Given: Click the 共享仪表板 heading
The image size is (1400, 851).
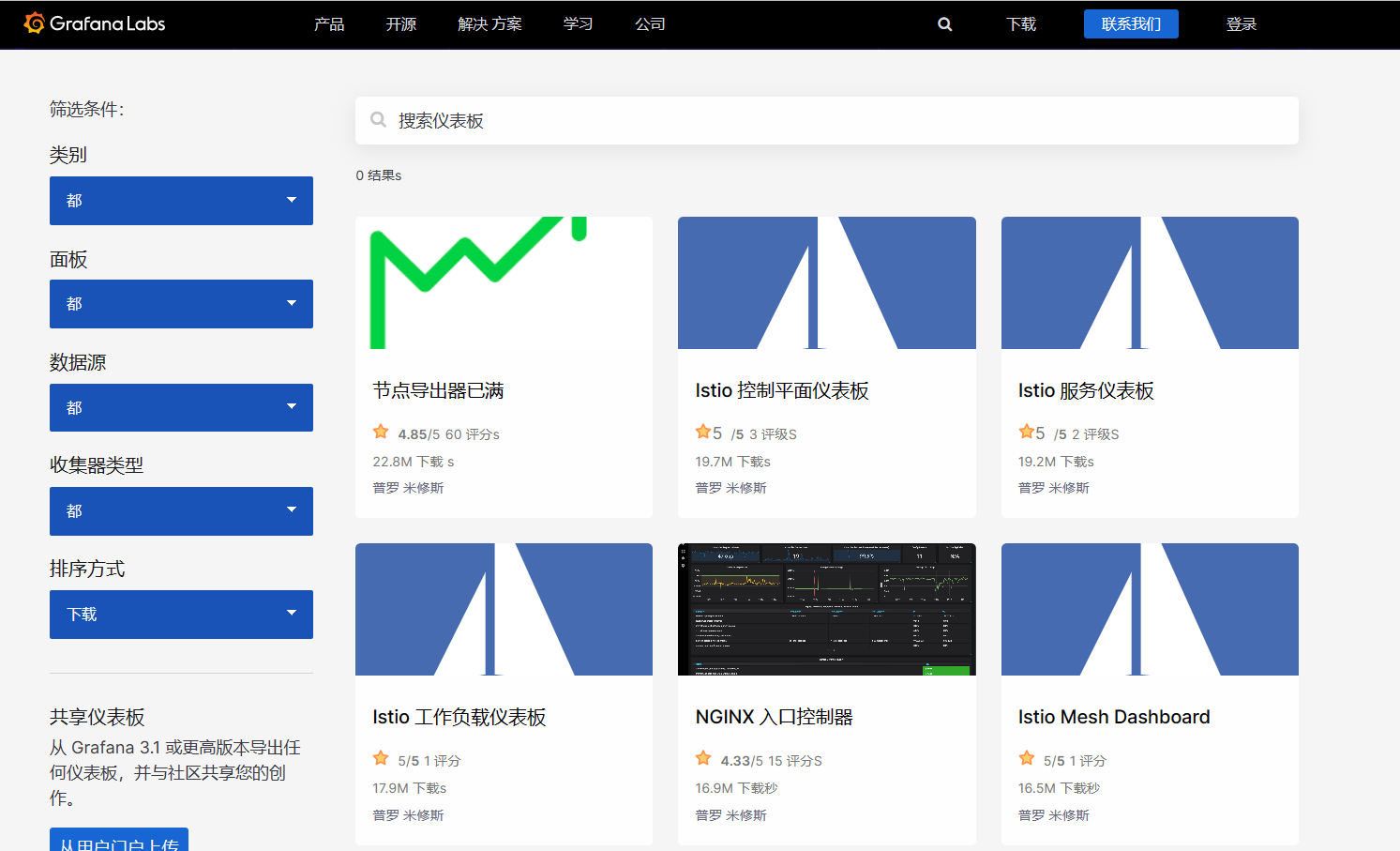Looking at the screenshot, I should tap(98, 717).
